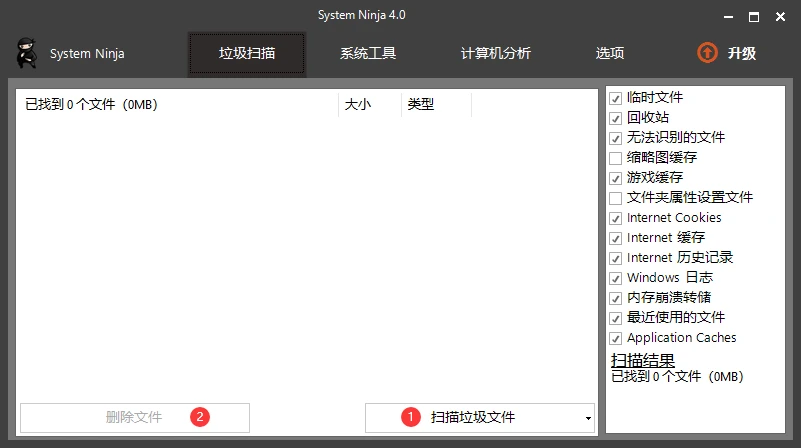Image resolution: width=801 pixels, height=448 pixels.
Task: Disable Internet 历史记录 checkbox
Action: (616, 258)
